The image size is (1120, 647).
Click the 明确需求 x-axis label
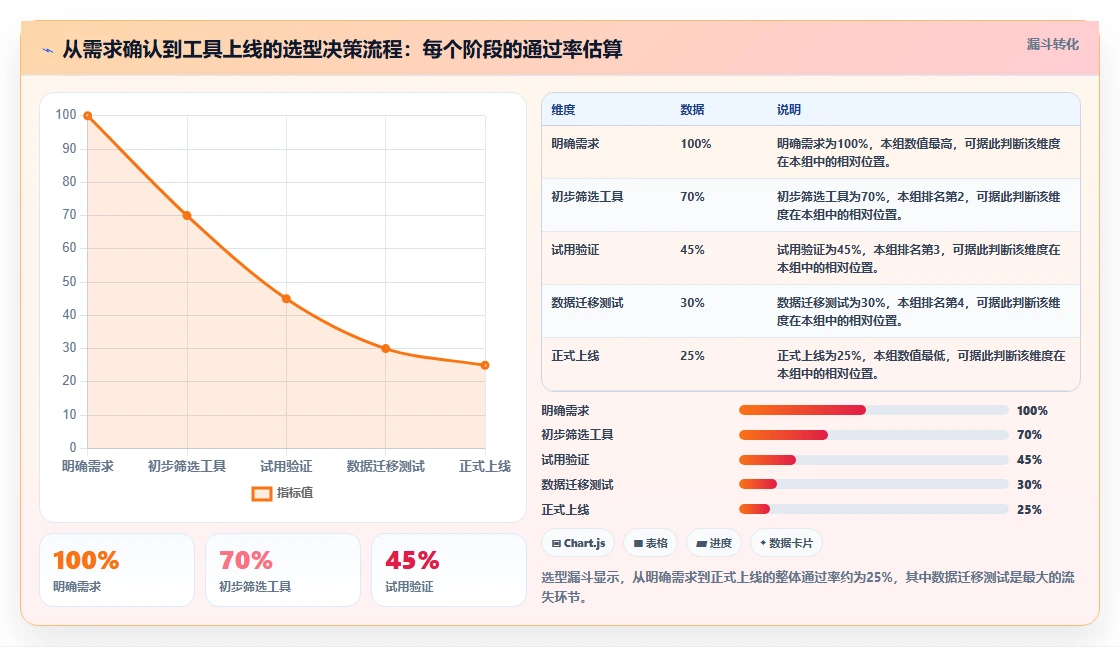pyautogui.click(x=88, y=466)
